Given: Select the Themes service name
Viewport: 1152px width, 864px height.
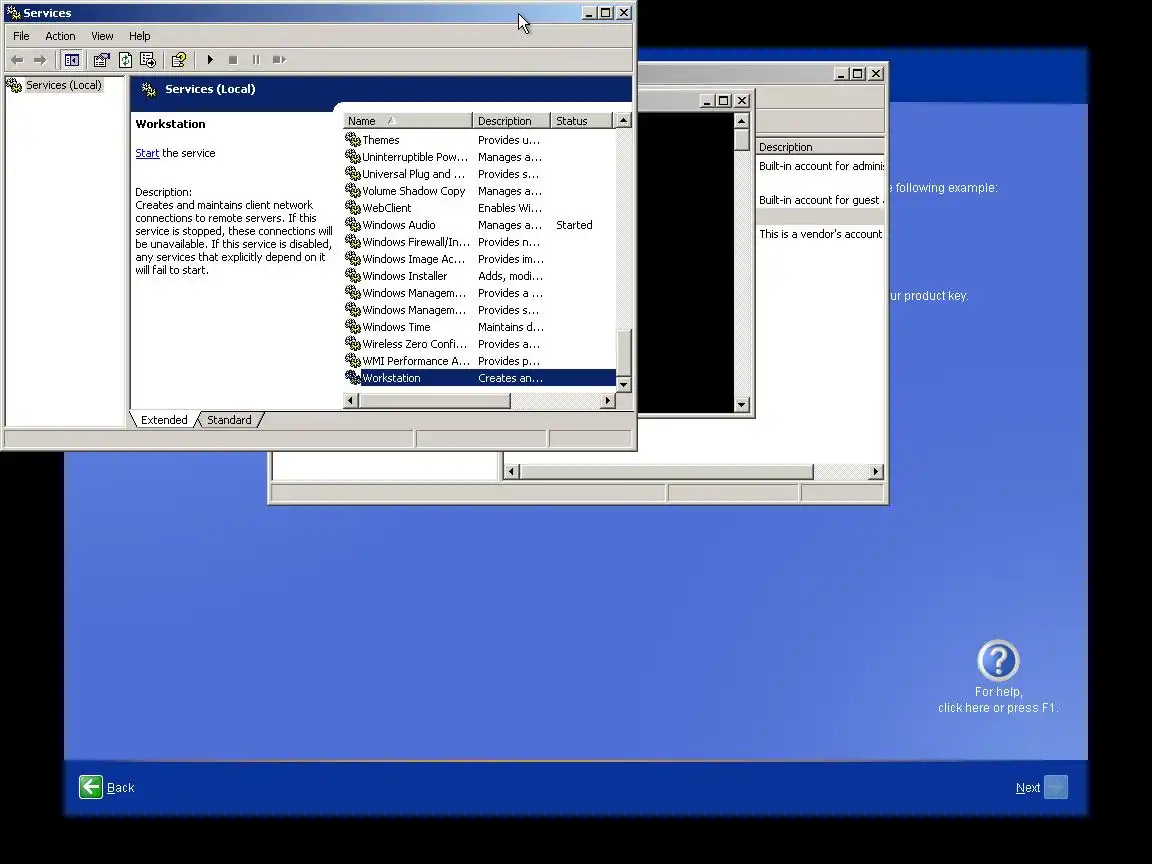Looking at the screenshot, I should (x=381, y=140).
